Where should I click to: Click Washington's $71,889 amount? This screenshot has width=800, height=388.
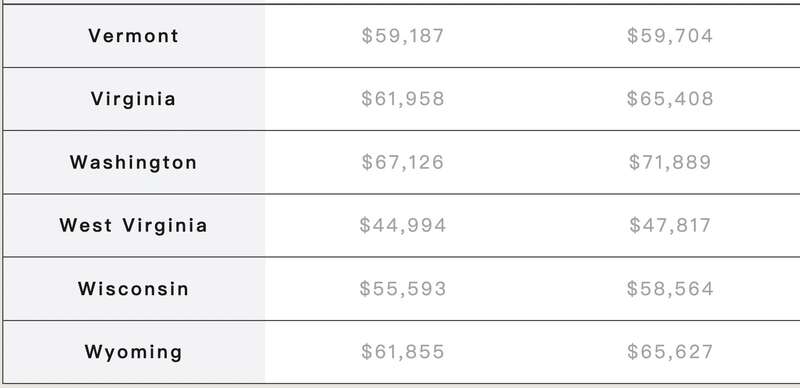pyautogui.click(x=670, y=162)
